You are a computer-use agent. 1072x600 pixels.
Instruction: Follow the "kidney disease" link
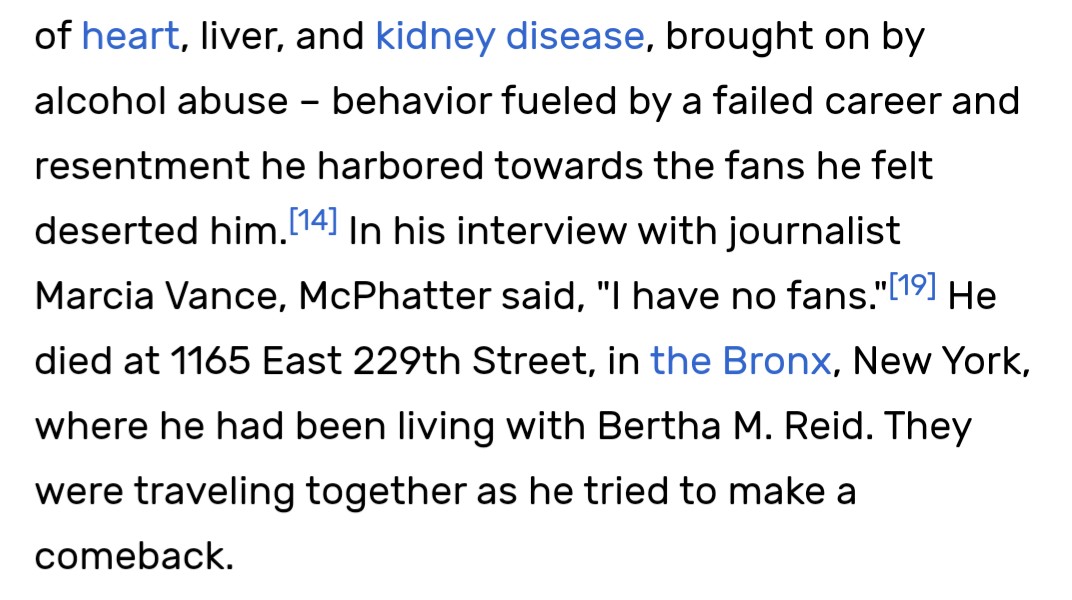510,37
